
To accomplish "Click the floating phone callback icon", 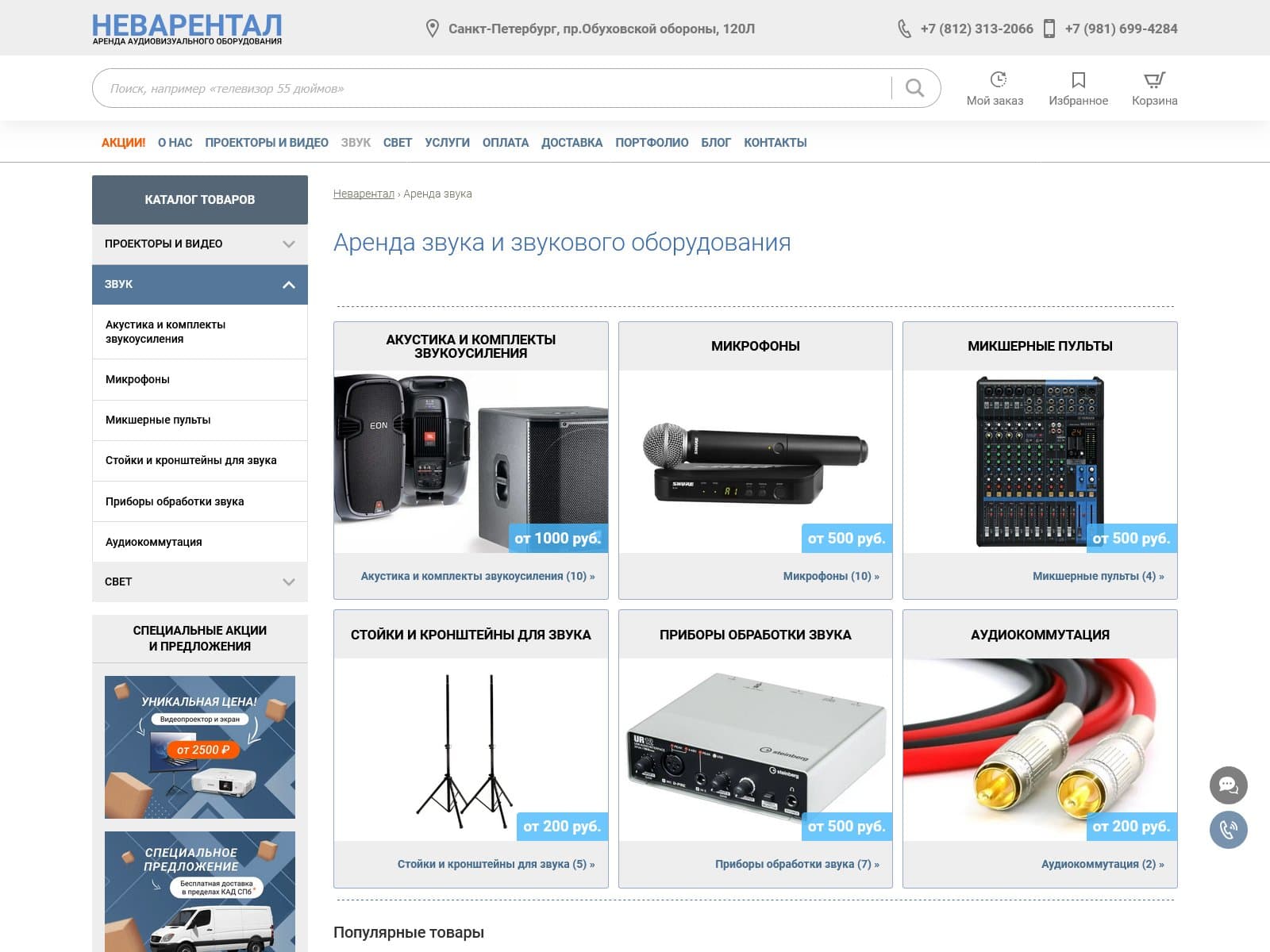I will click(1228, 830).
